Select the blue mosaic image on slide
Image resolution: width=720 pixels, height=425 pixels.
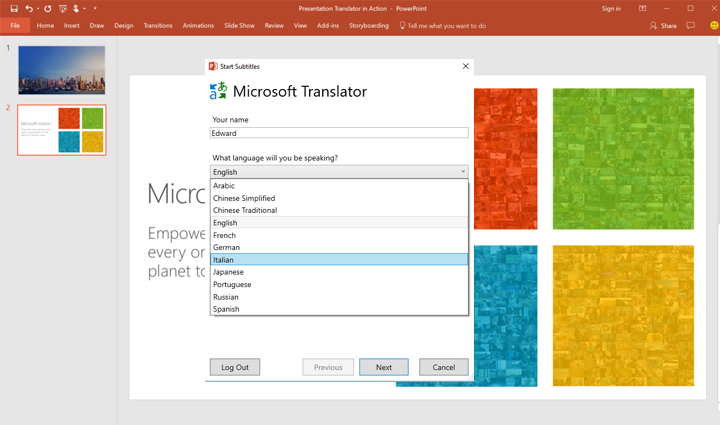[x=506, y=316]
